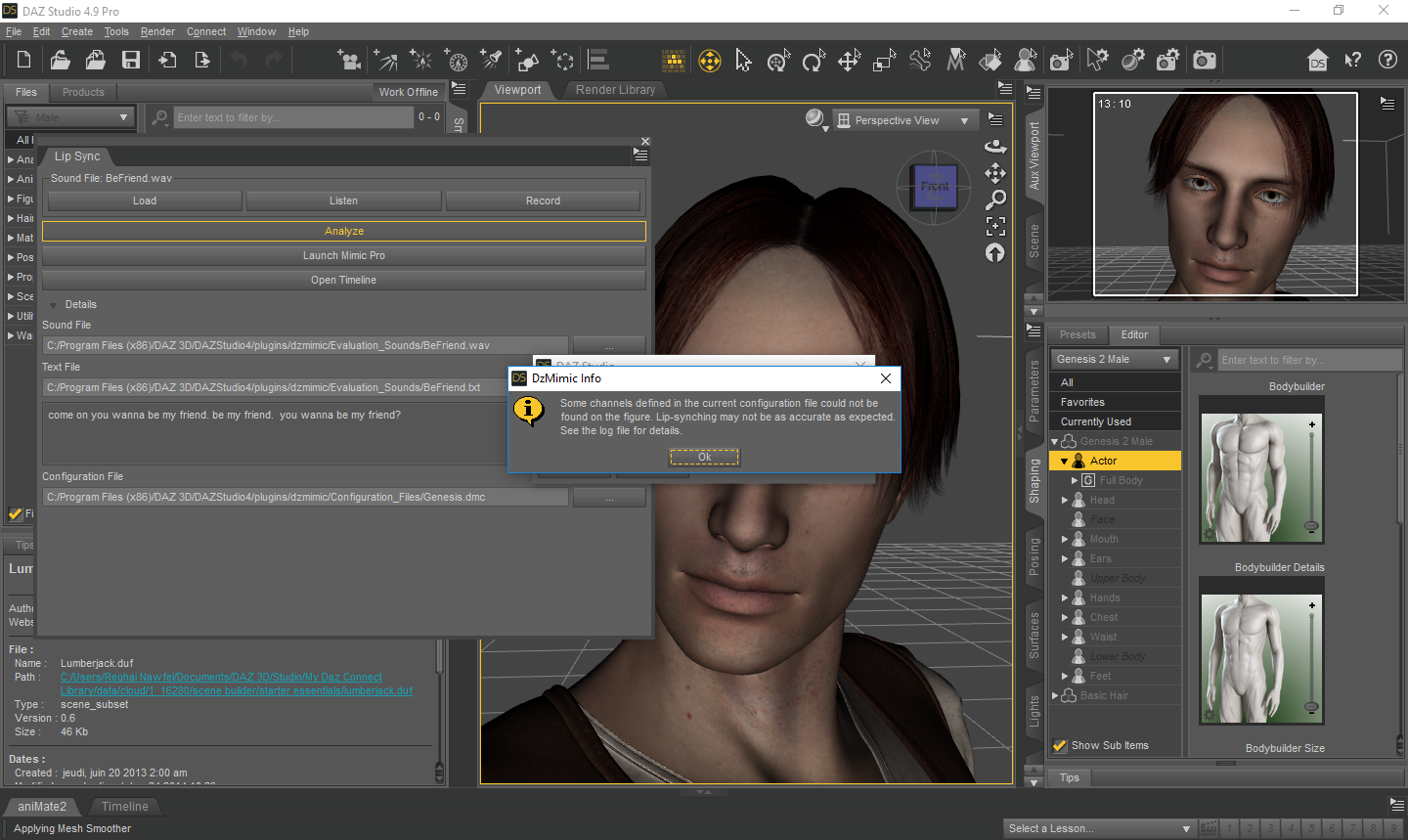The height and width of the screenshot is (840, 1408).
Task: Open the Genesis 2 Male dropdown
Action: [x=1114, y=360]
